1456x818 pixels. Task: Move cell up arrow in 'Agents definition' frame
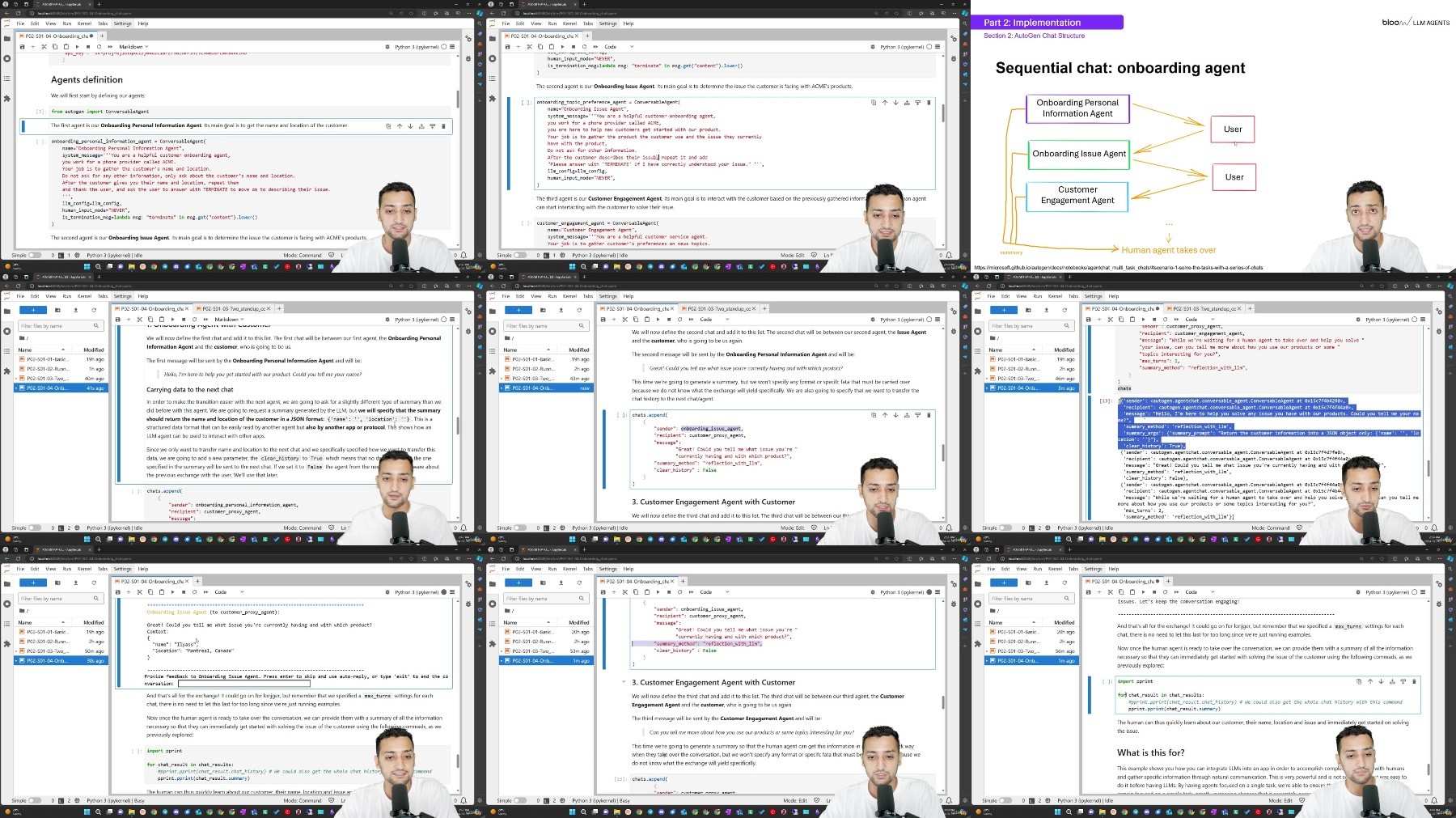tap(400, 126)
